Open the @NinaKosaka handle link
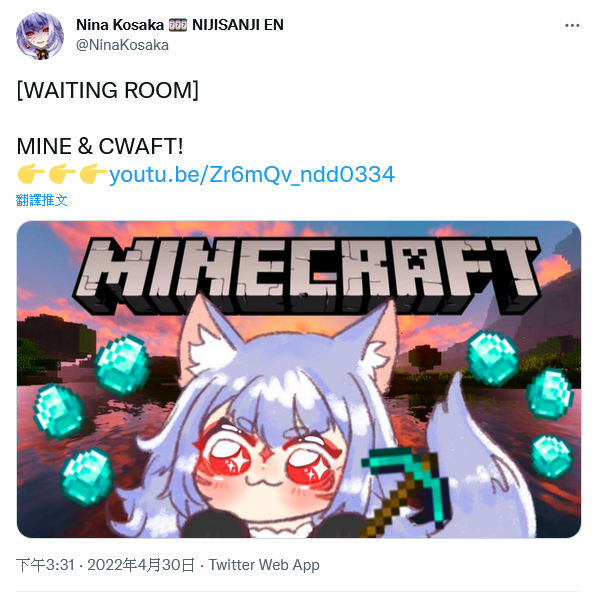The image size is (598, 593). click(122, 45)
